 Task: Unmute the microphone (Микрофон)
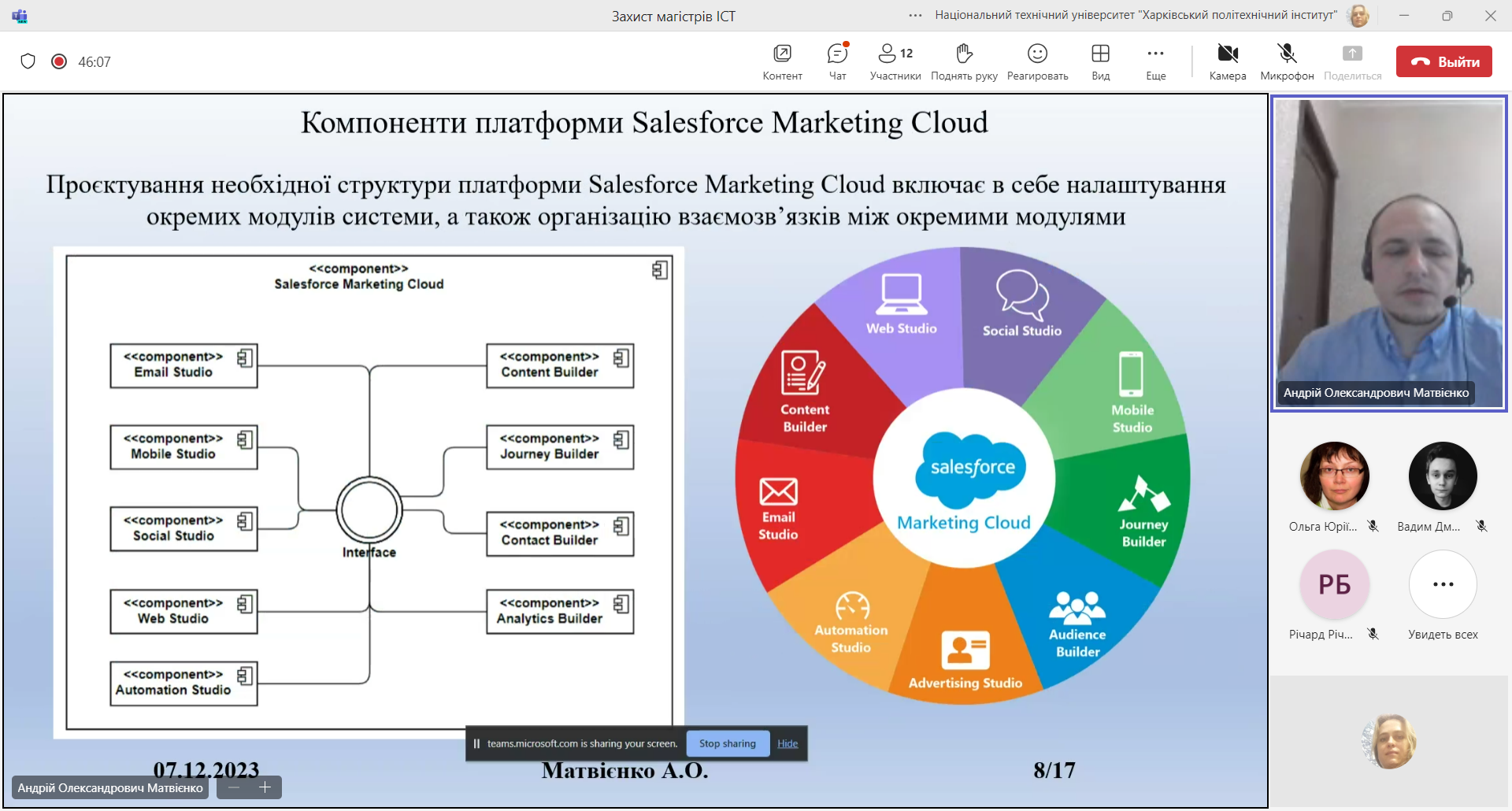pos(1287,61)
